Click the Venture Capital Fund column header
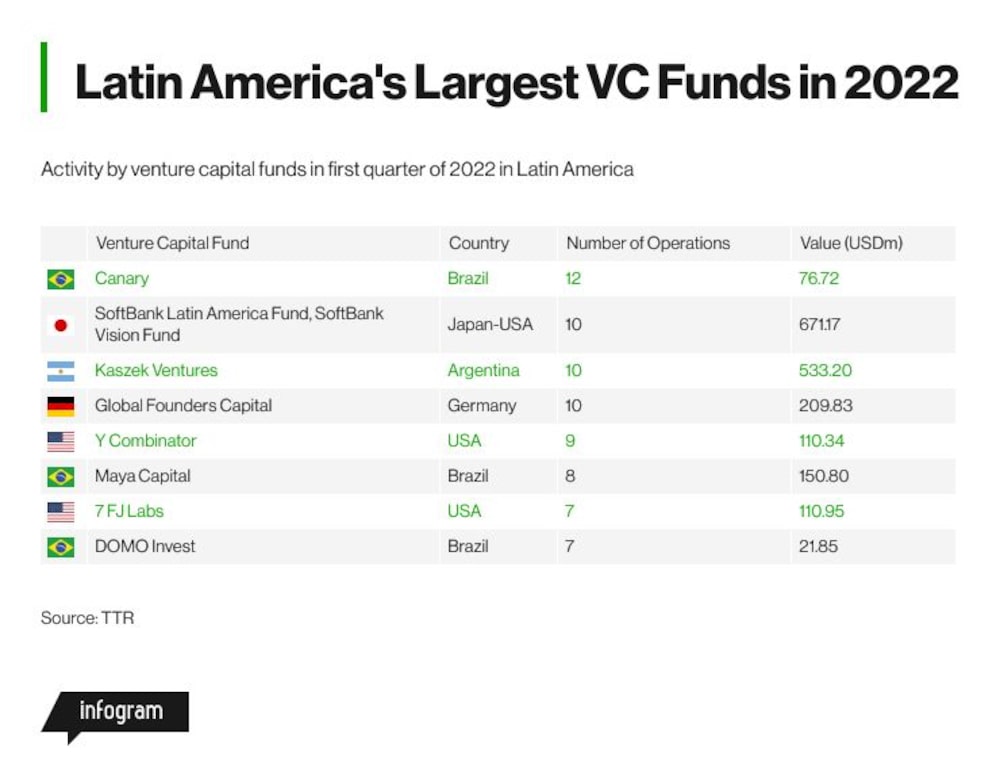 (x=173, y=243)
